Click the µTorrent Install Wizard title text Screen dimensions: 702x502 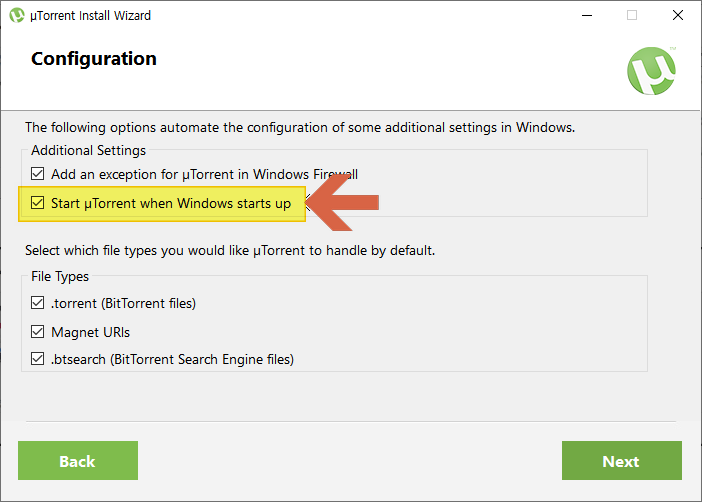coord(90,16)
